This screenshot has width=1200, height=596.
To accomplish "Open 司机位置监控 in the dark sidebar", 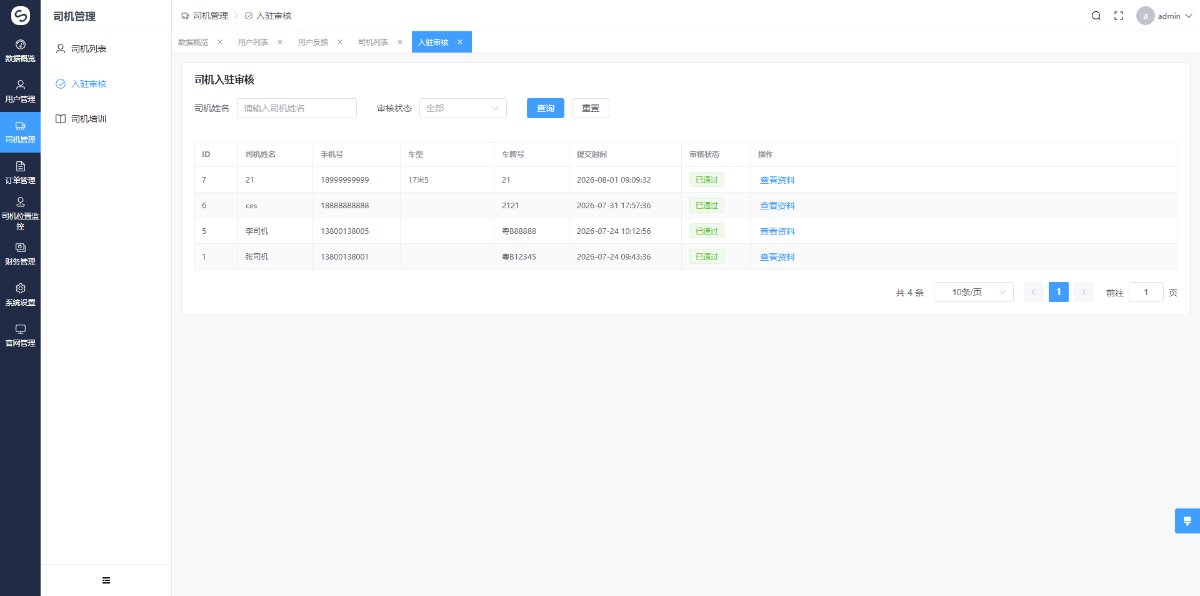I will pos(20,214).
